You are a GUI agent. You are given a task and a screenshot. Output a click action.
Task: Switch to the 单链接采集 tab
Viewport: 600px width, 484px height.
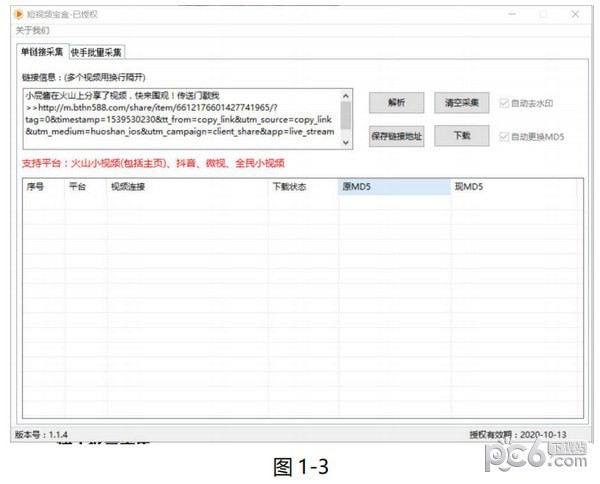(42, 52)
